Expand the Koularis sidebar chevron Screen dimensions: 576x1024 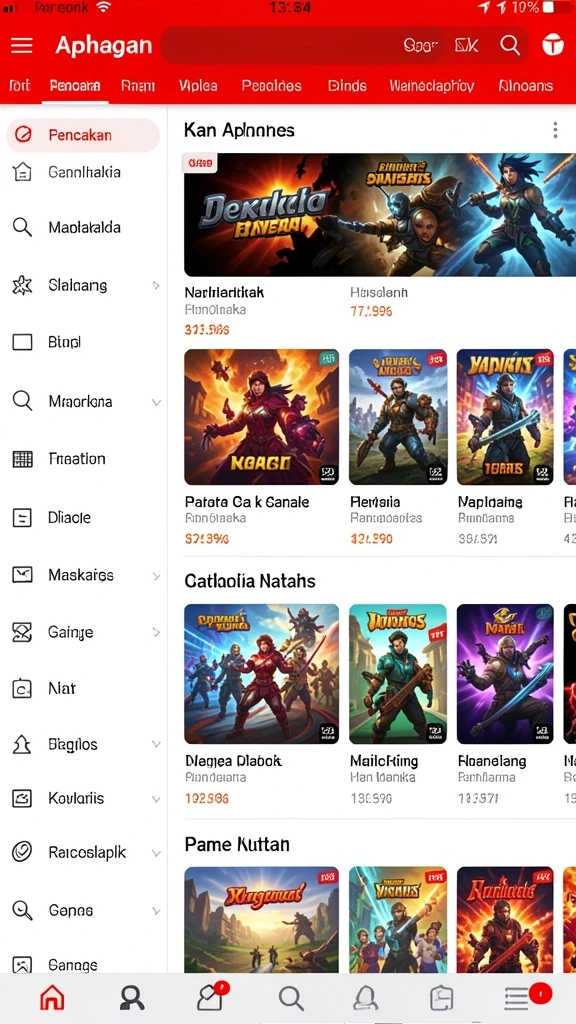156,799
